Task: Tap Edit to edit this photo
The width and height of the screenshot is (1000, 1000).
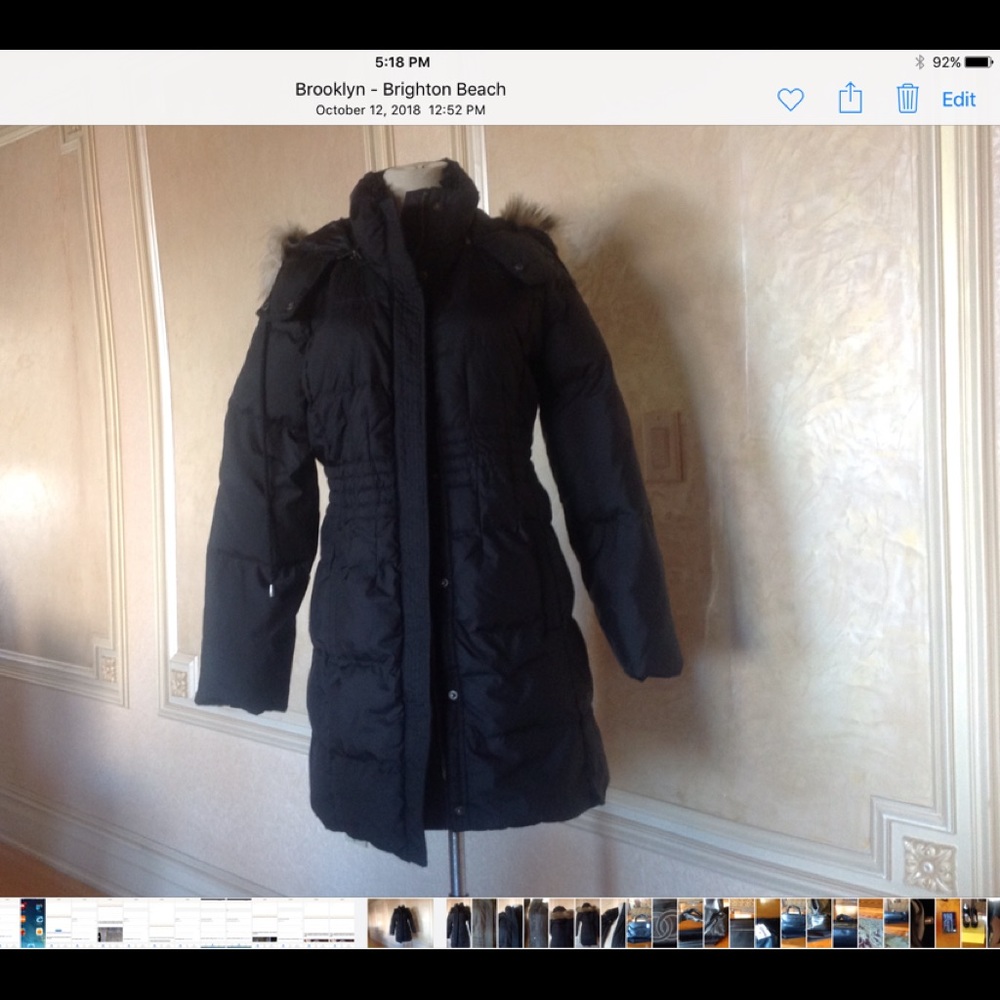Action: click(958, 99)
